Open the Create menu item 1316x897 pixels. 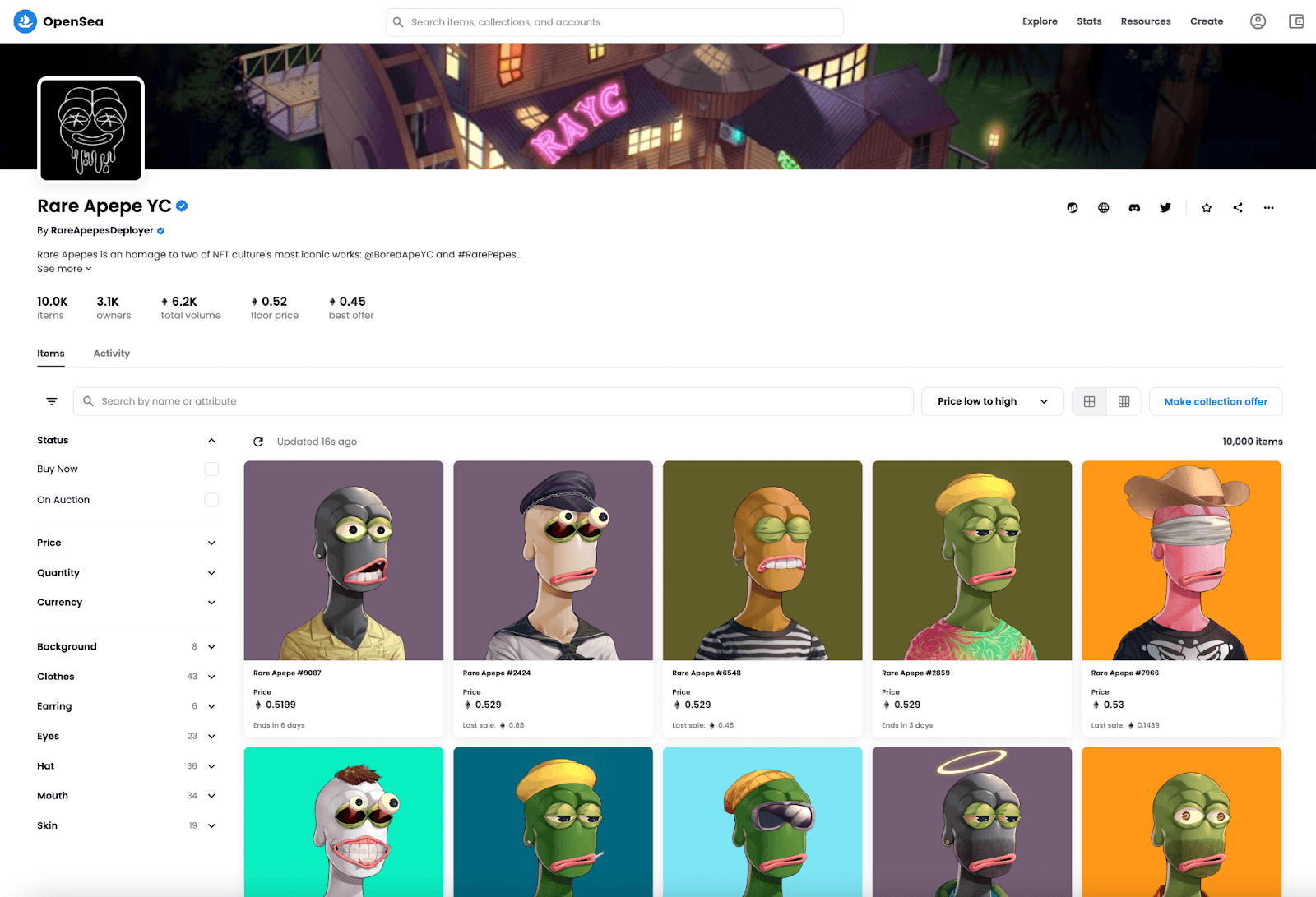pos(1207,21)
